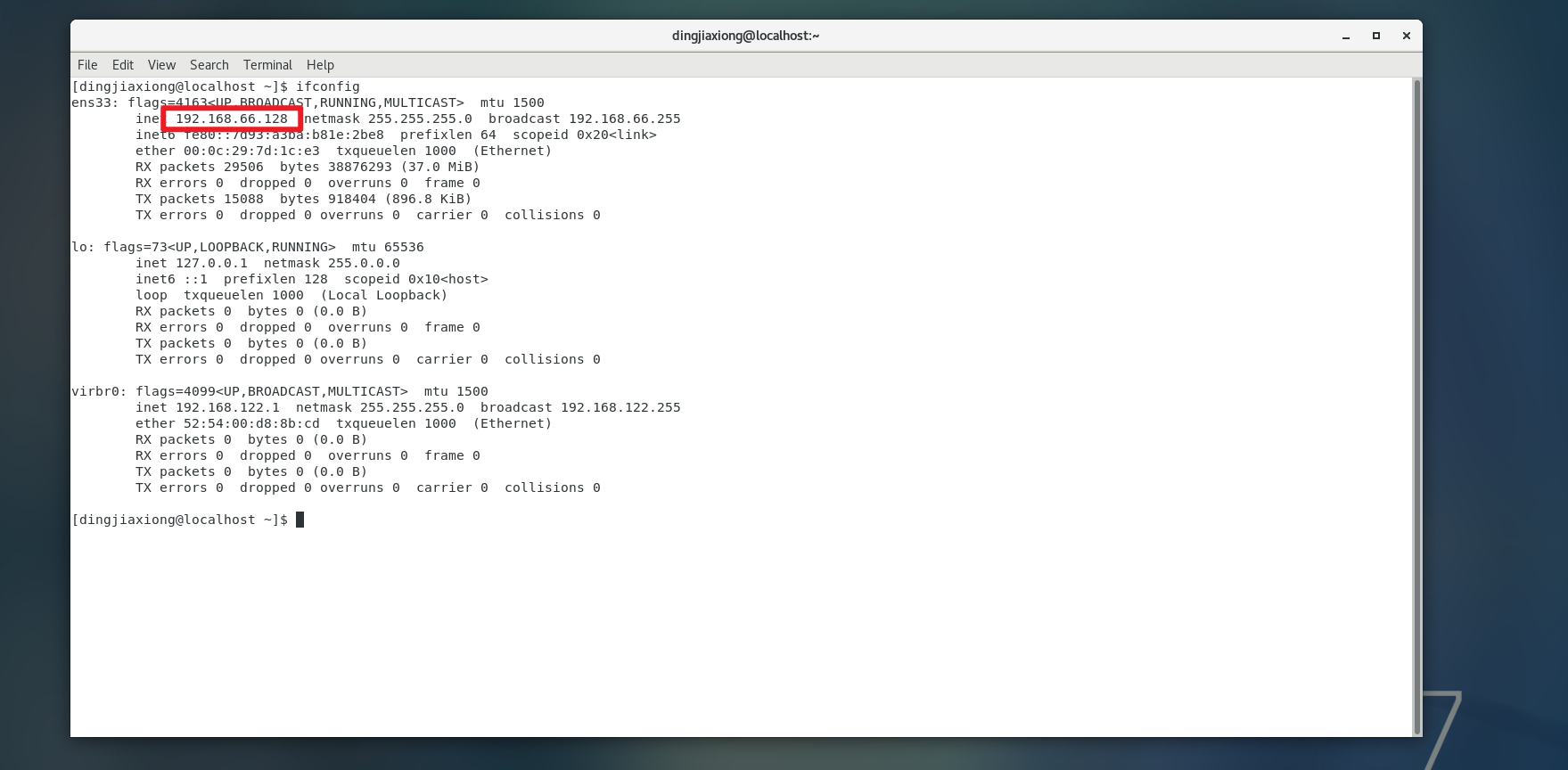Open the Edit menu

tap(123, 65)
